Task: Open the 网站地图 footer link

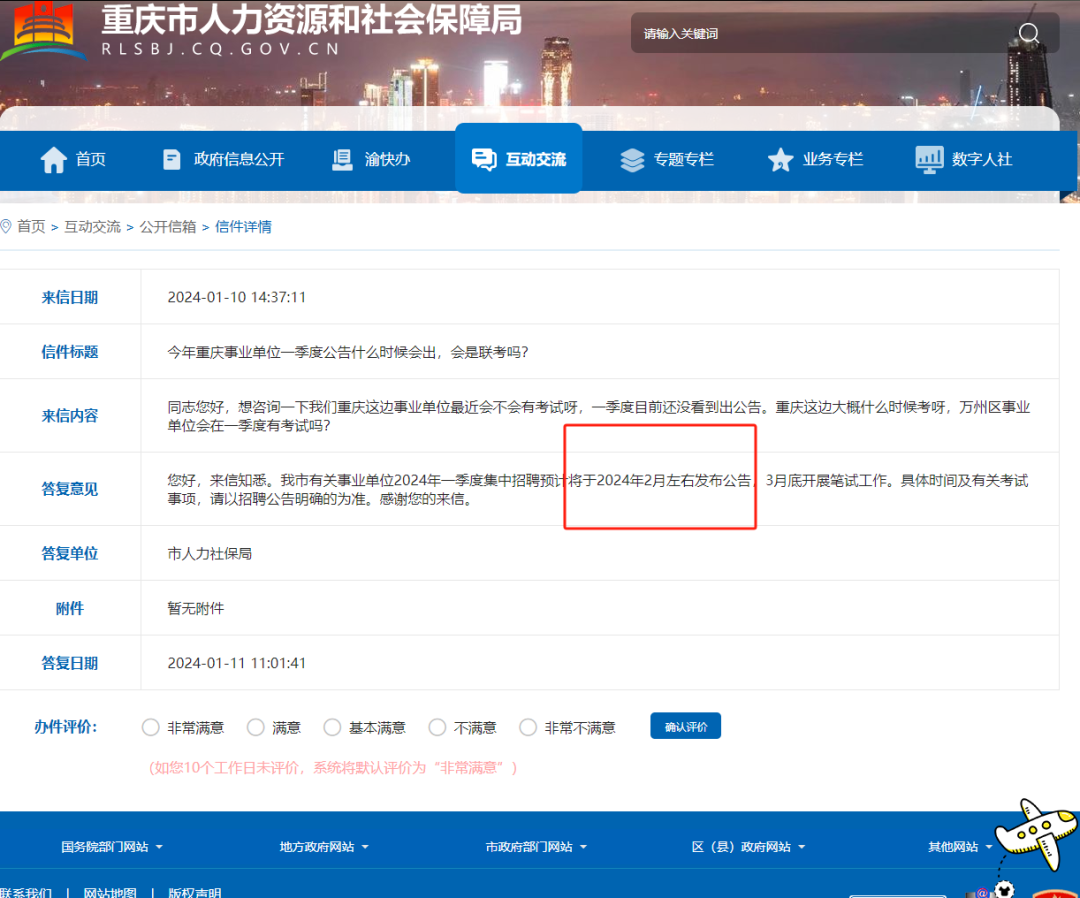Action: [x=110, y=892]
